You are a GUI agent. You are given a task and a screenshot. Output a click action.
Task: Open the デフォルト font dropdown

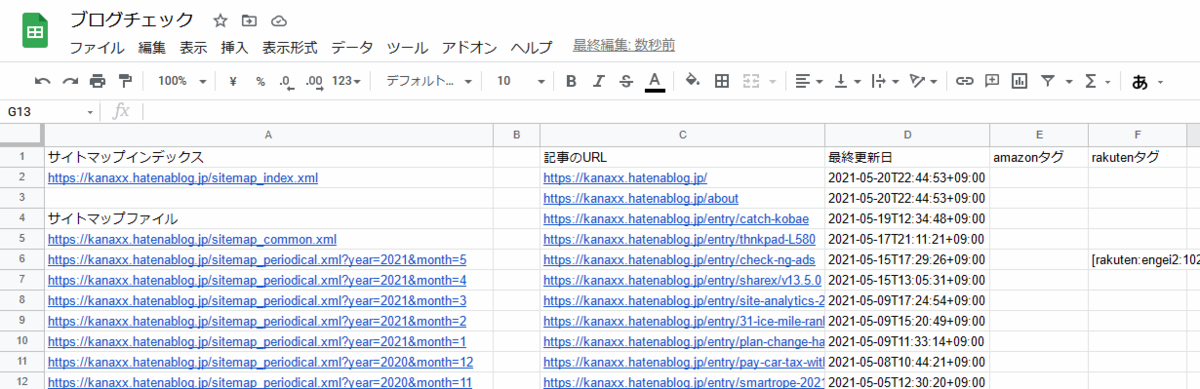[x=429, y=81]
